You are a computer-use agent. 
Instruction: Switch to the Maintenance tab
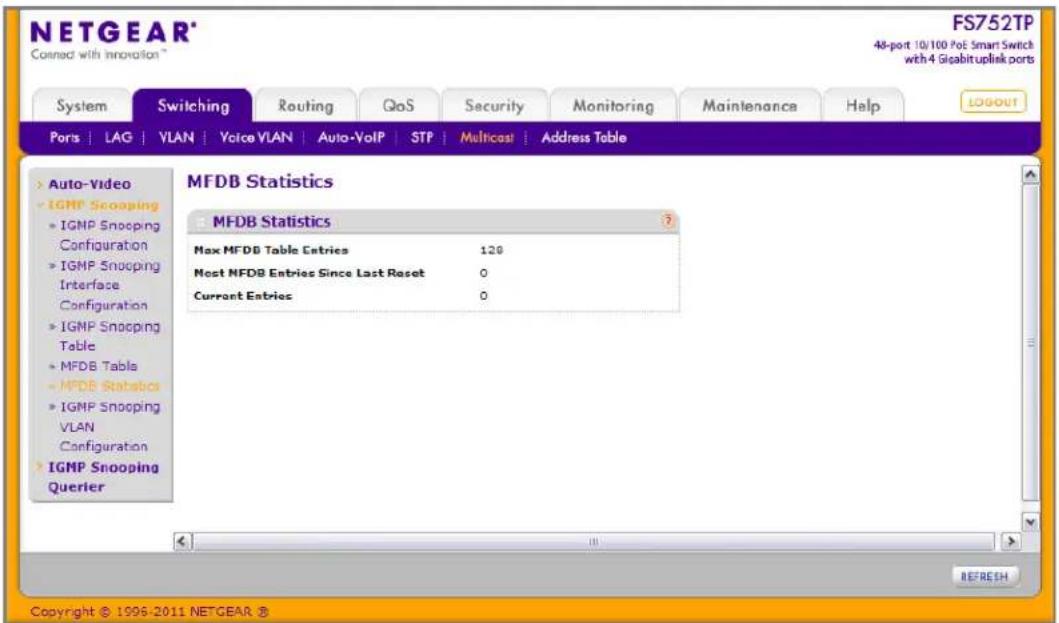750,106
